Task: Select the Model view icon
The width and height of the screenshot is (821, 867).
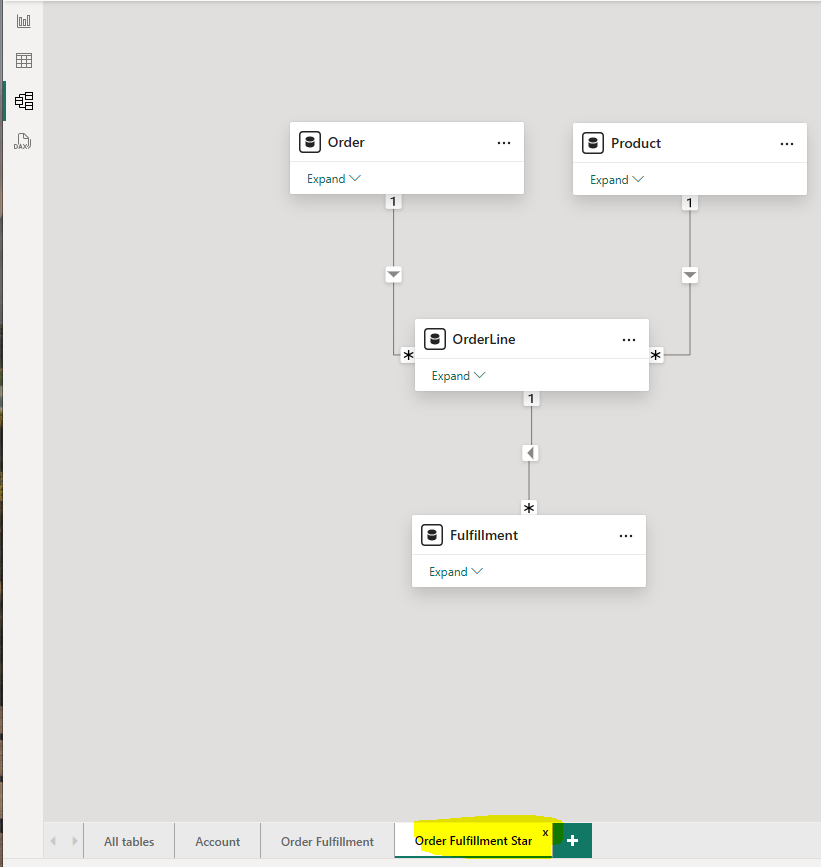Action: [x=24, y=101]
